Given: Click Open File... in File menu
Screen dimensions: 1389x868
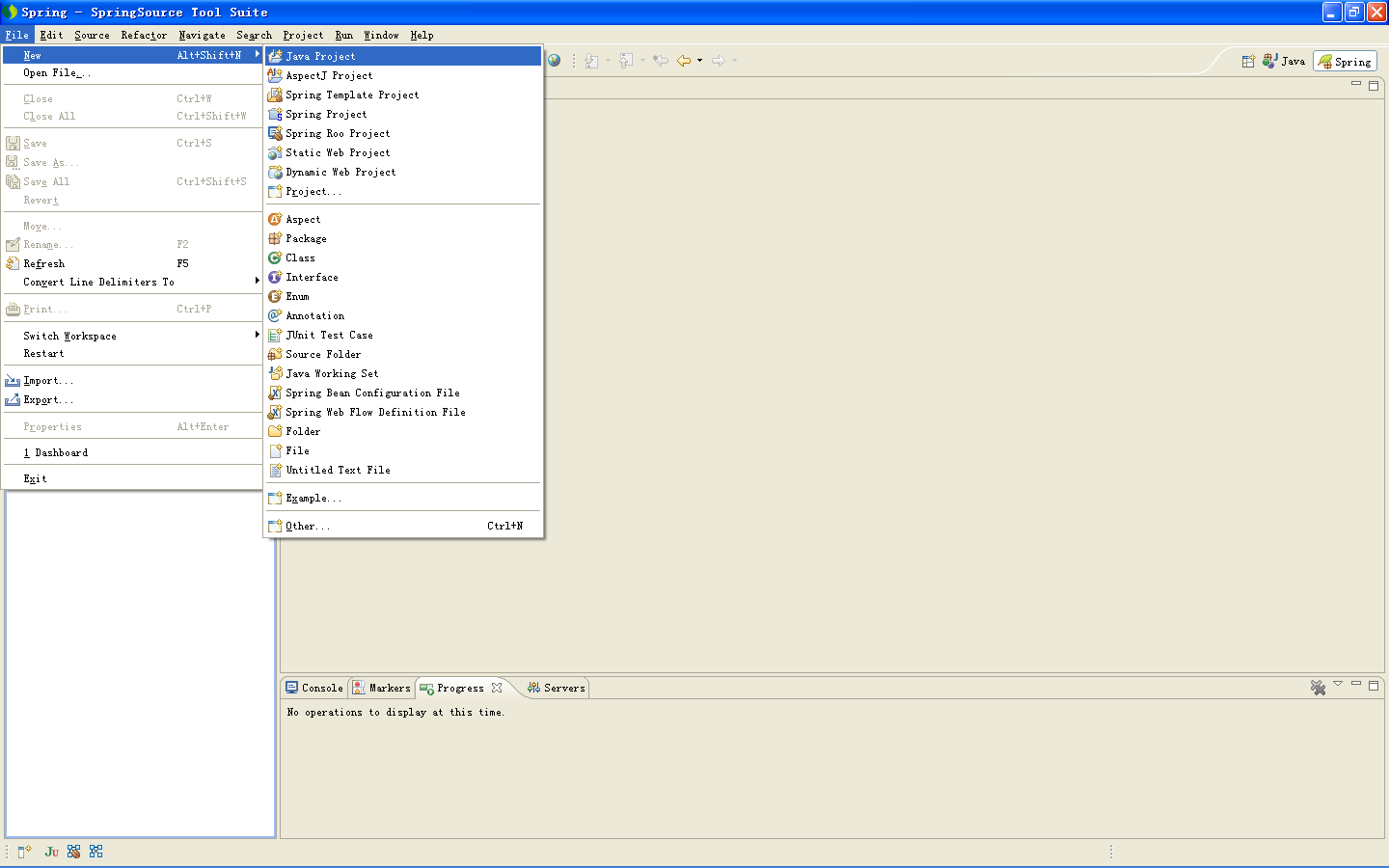Looking at the screenshot, I should pyautogui.click(x=132, y=73).
